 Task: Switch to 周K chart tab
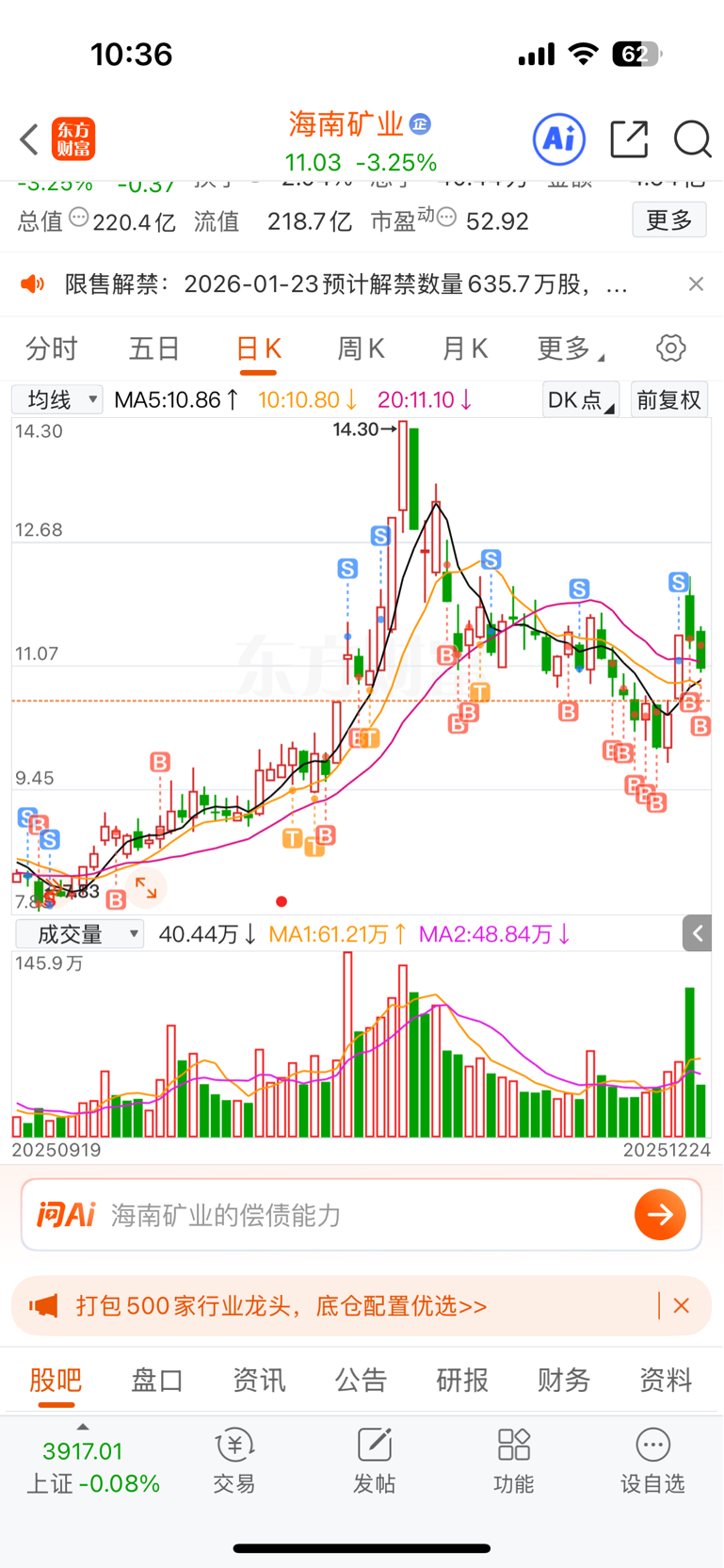pos(361,348)
